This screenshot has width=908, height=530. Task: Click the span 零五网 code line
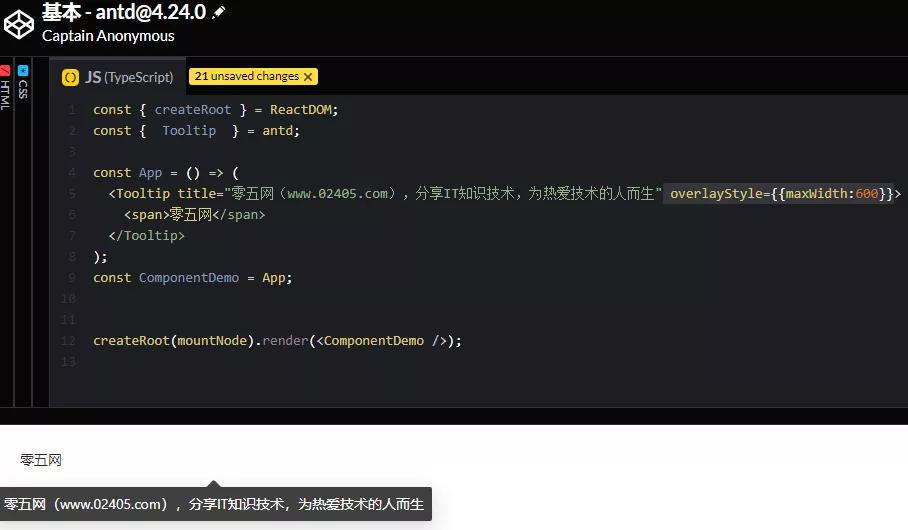(x=195, y=214)
